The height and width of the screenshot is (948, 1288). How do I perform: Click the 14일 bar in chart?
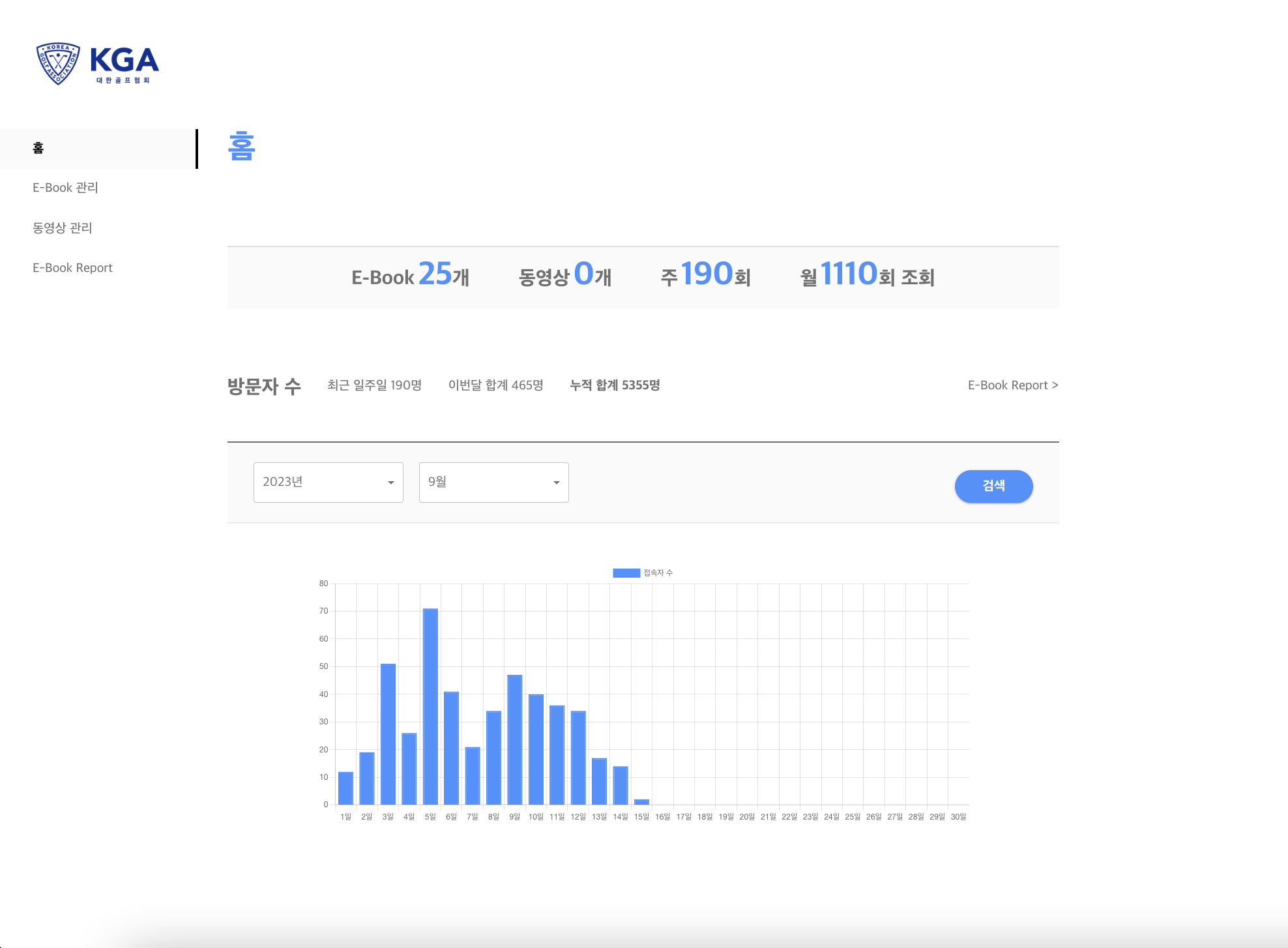coord(621,785)
